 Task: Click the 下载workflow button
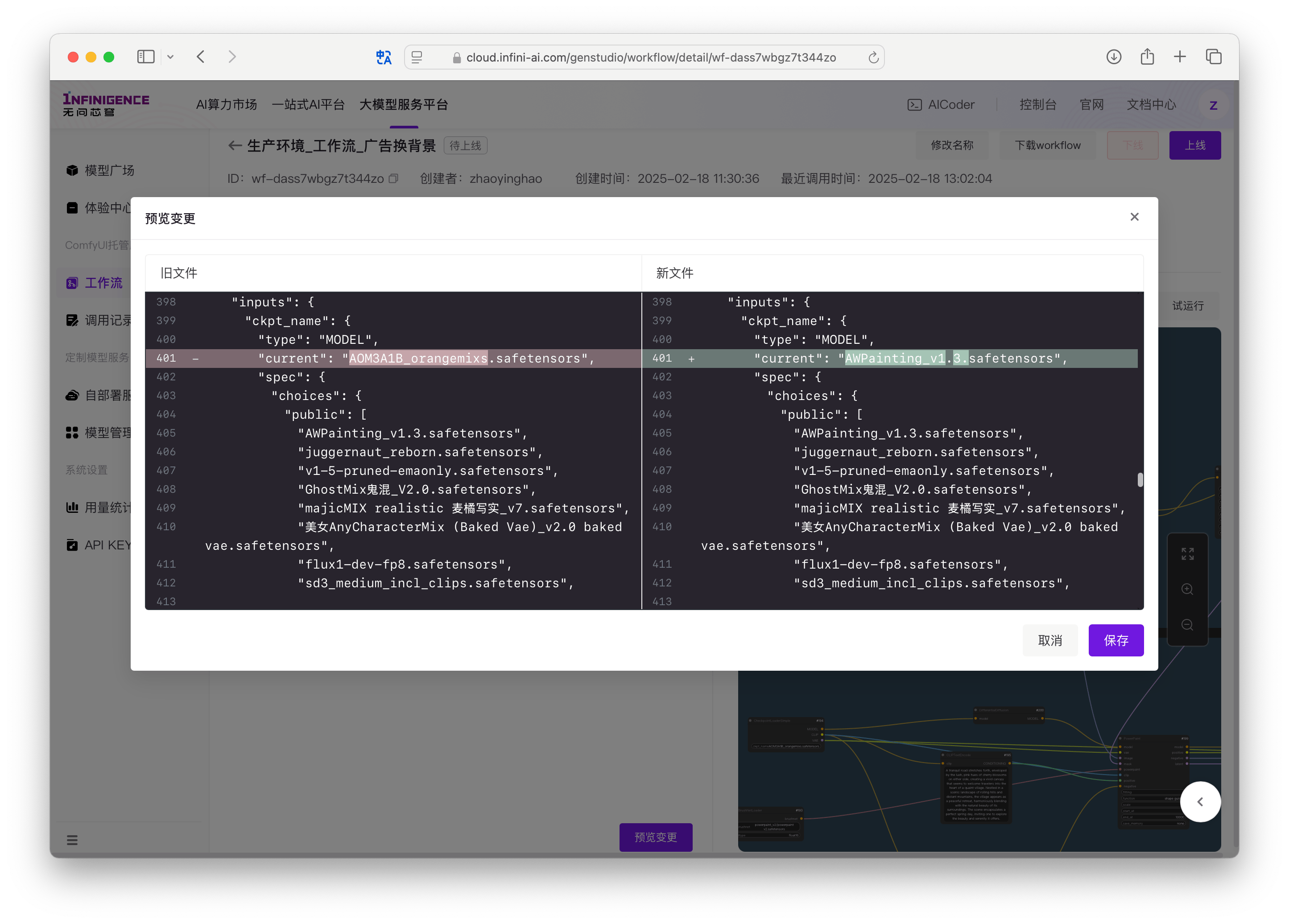pos(1047,145)
